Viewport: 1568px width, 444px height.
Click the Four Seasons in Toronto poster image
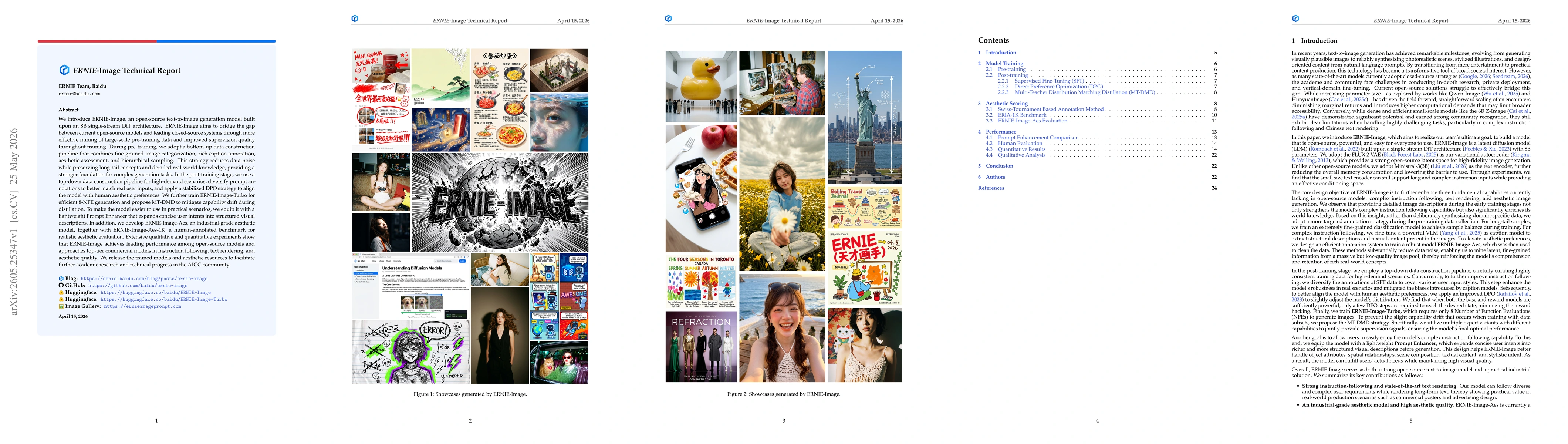point(701,281)
